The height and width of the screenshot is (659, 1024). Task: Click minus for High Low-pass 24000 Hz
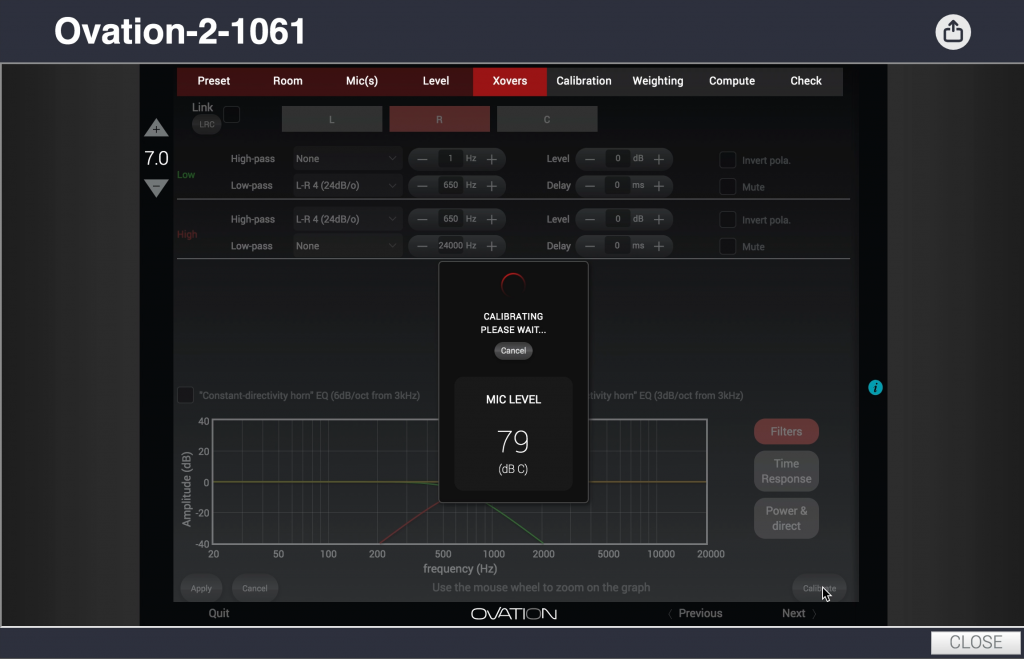(x=423, y=246)
